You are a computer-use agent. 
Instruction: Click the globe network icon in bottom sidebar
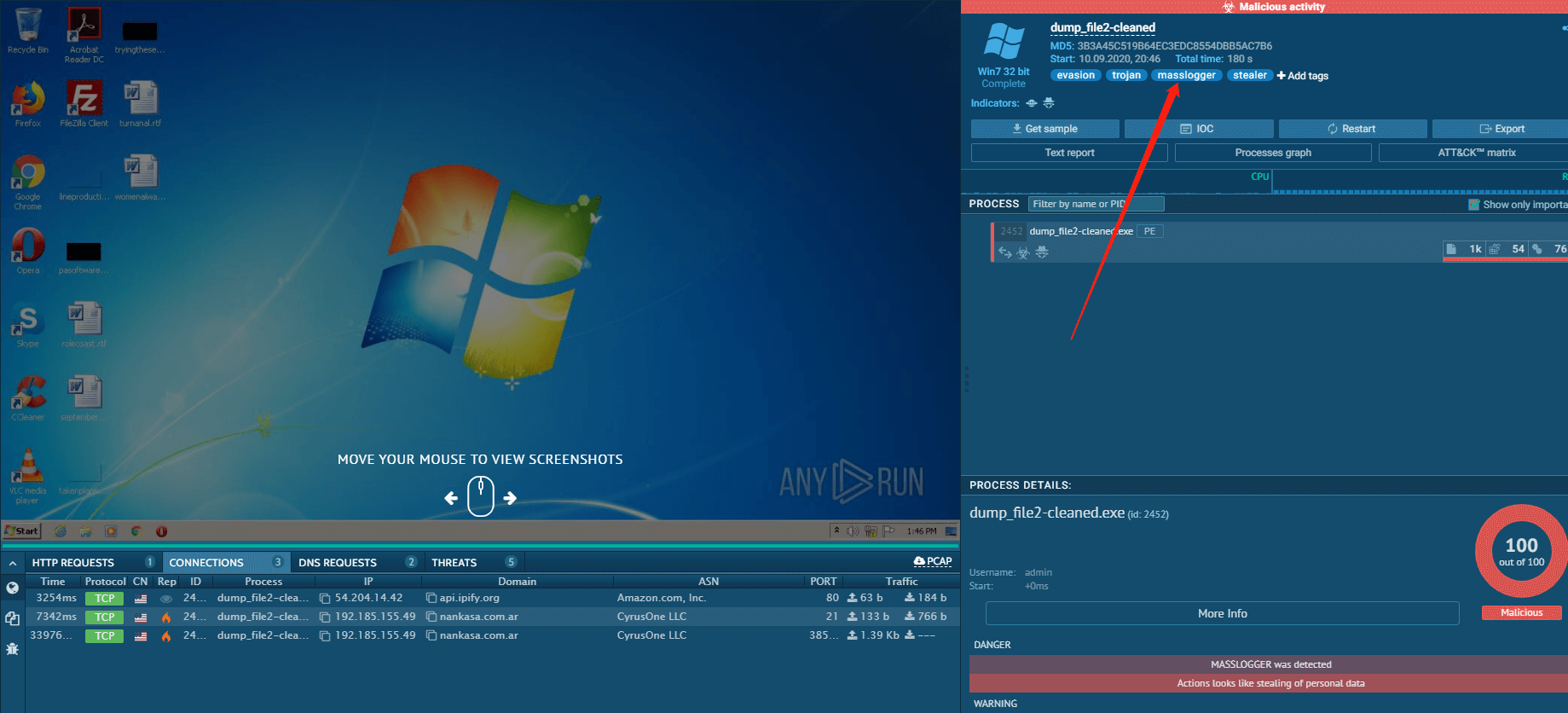click(12, 588)
